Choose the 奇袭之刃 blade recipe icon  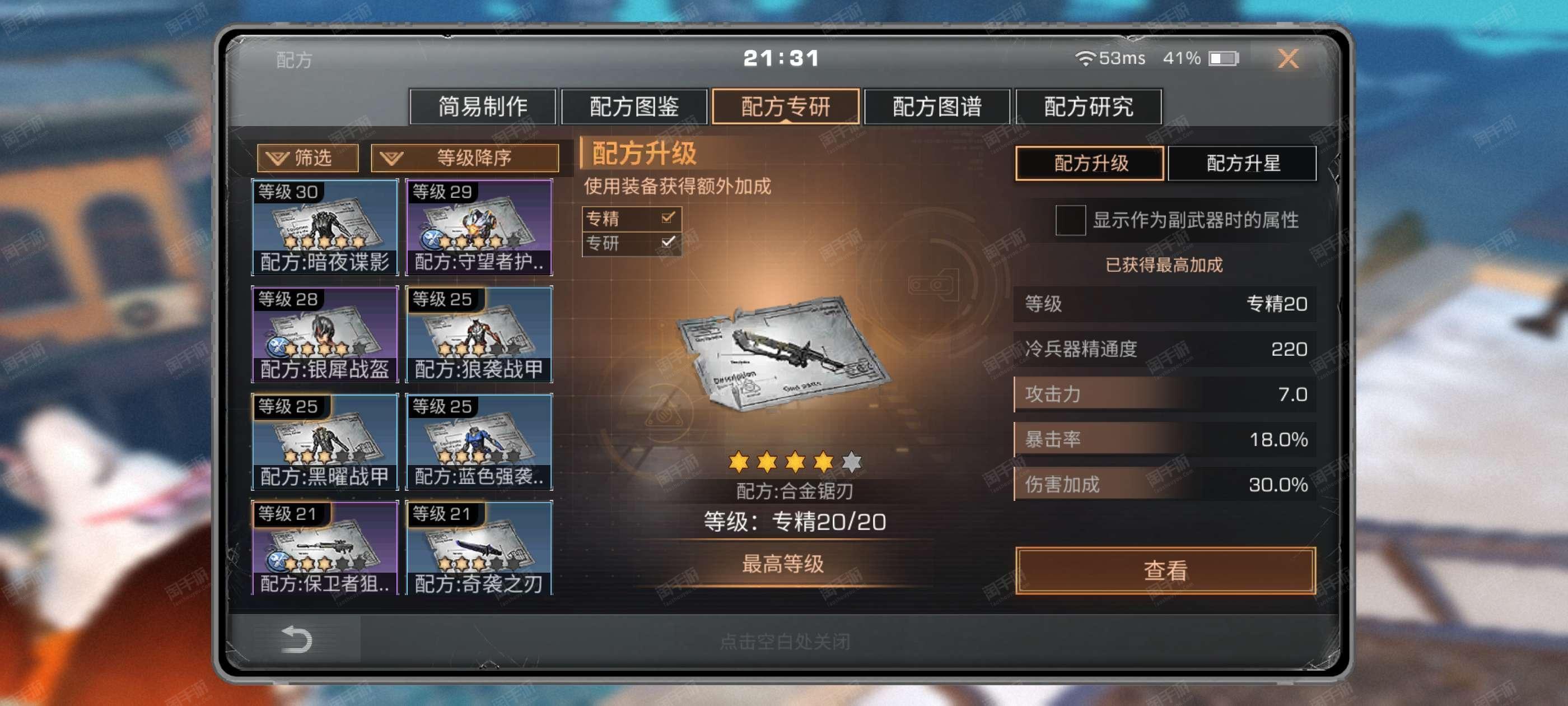(479, 547)
